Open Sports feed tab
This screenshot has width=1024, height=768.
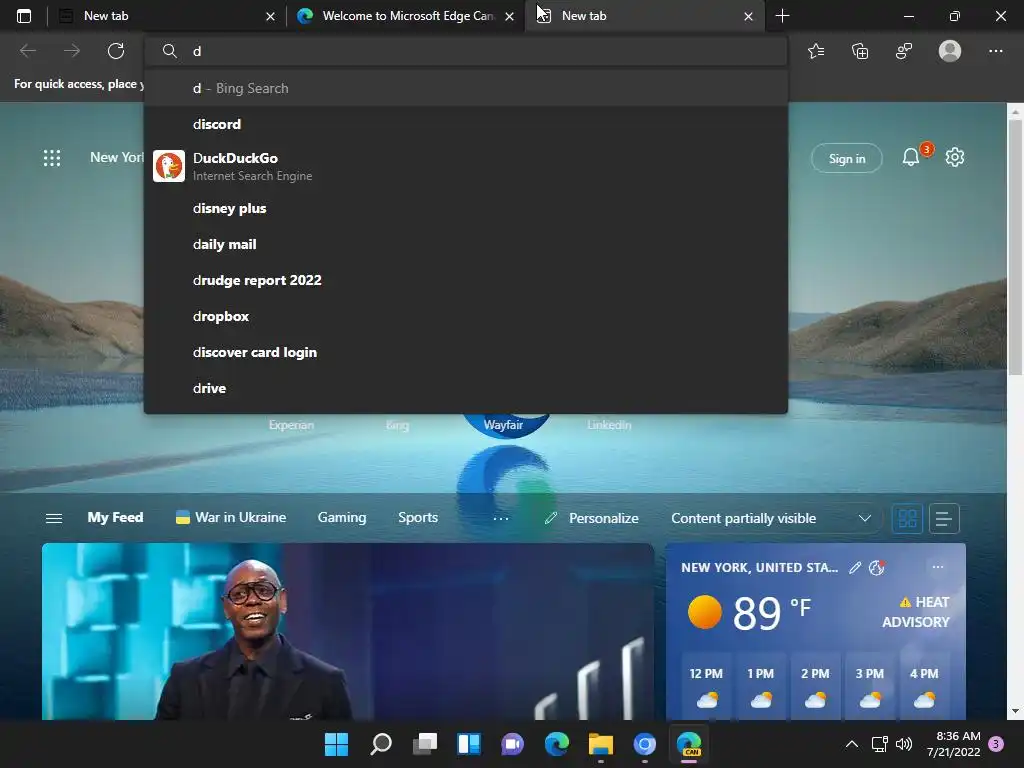tap(418, 517)
